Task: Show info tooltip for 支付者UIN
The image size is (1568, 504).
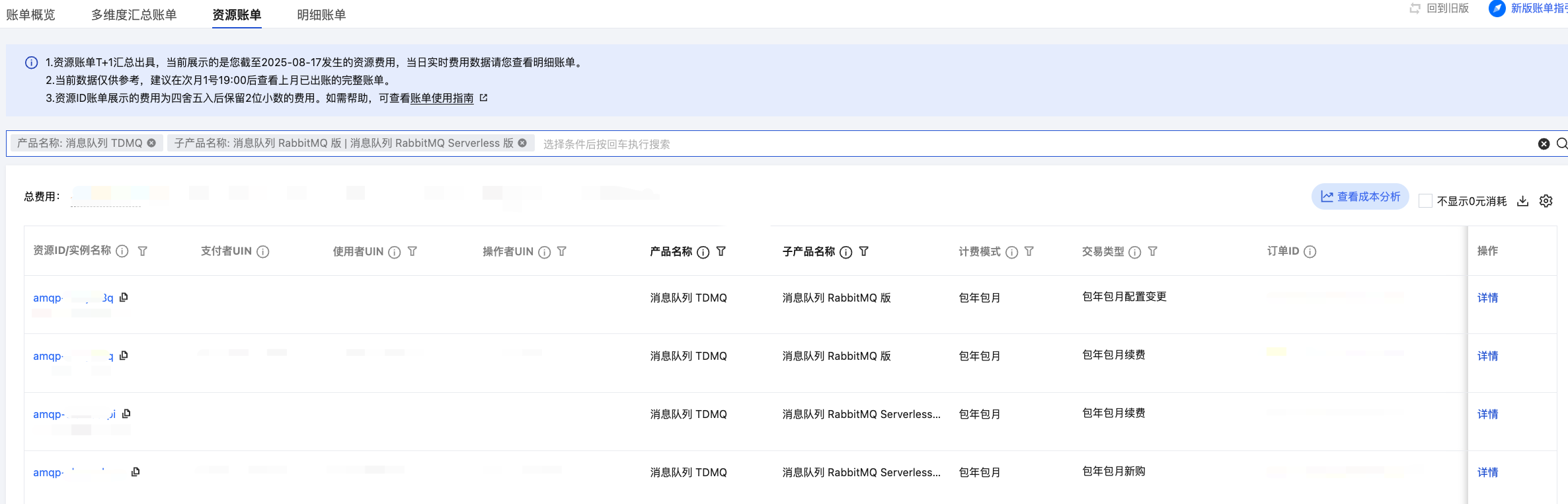Action: [x=263, y=252]
